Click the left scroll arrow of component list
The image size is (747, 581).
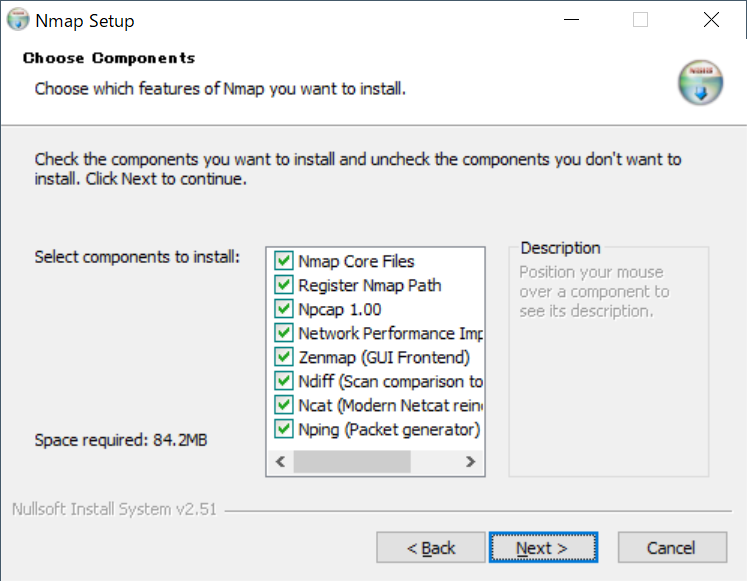tap(280, 462)
